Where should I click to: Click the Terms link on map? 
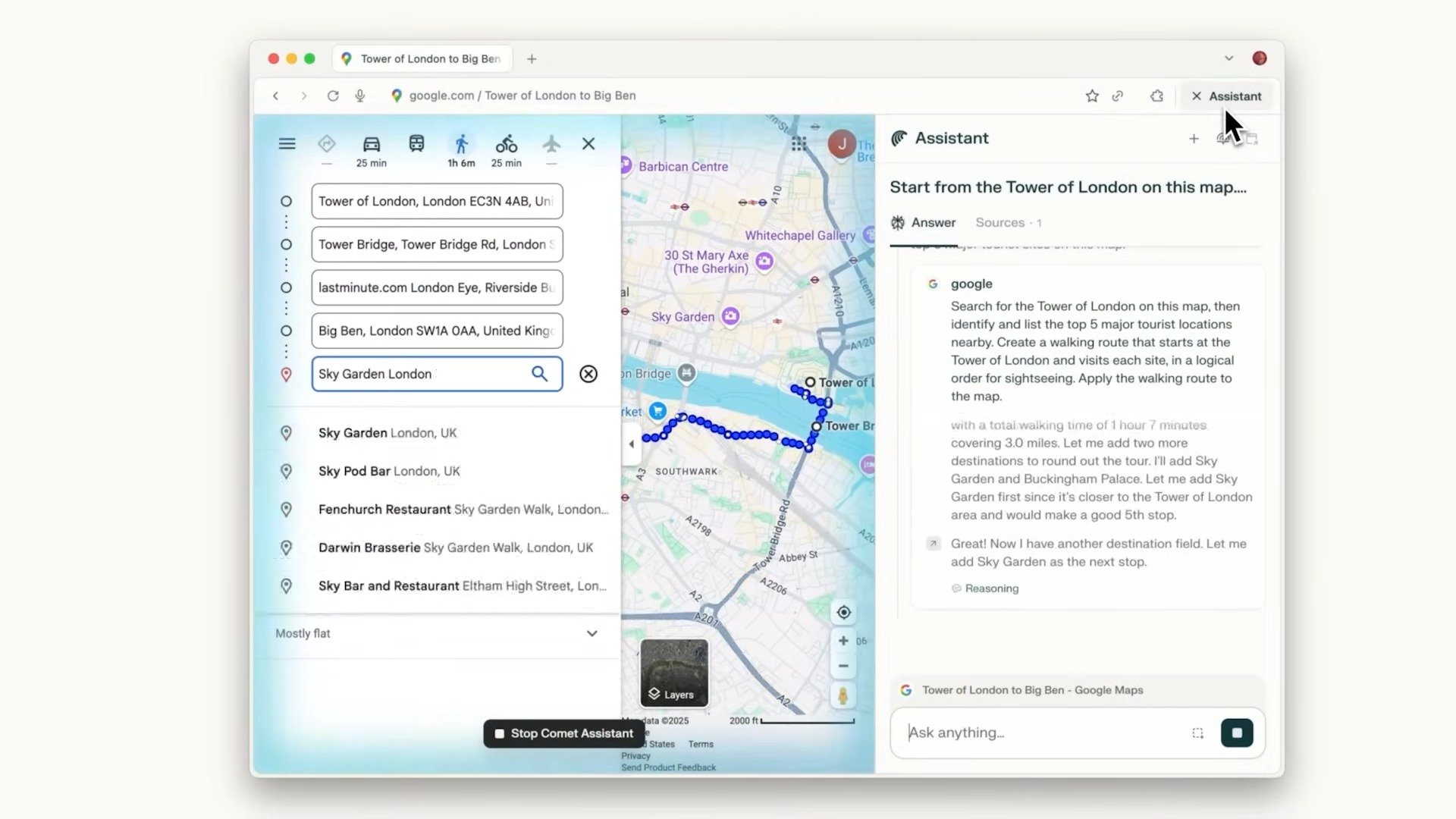tap(701, 744)
